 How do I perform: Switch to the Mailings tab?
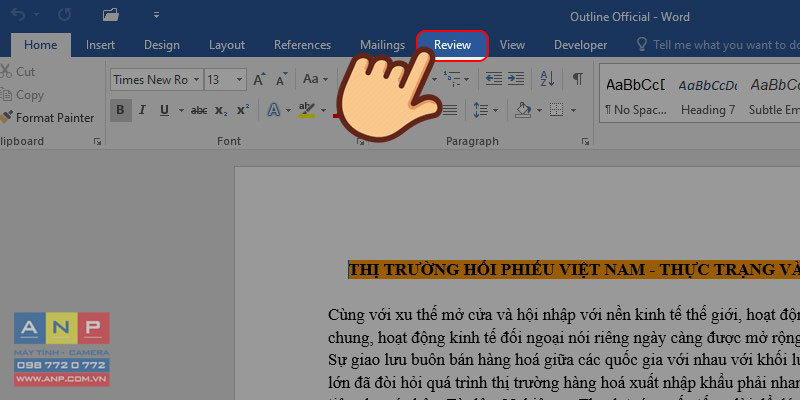(x=382, y=45)
